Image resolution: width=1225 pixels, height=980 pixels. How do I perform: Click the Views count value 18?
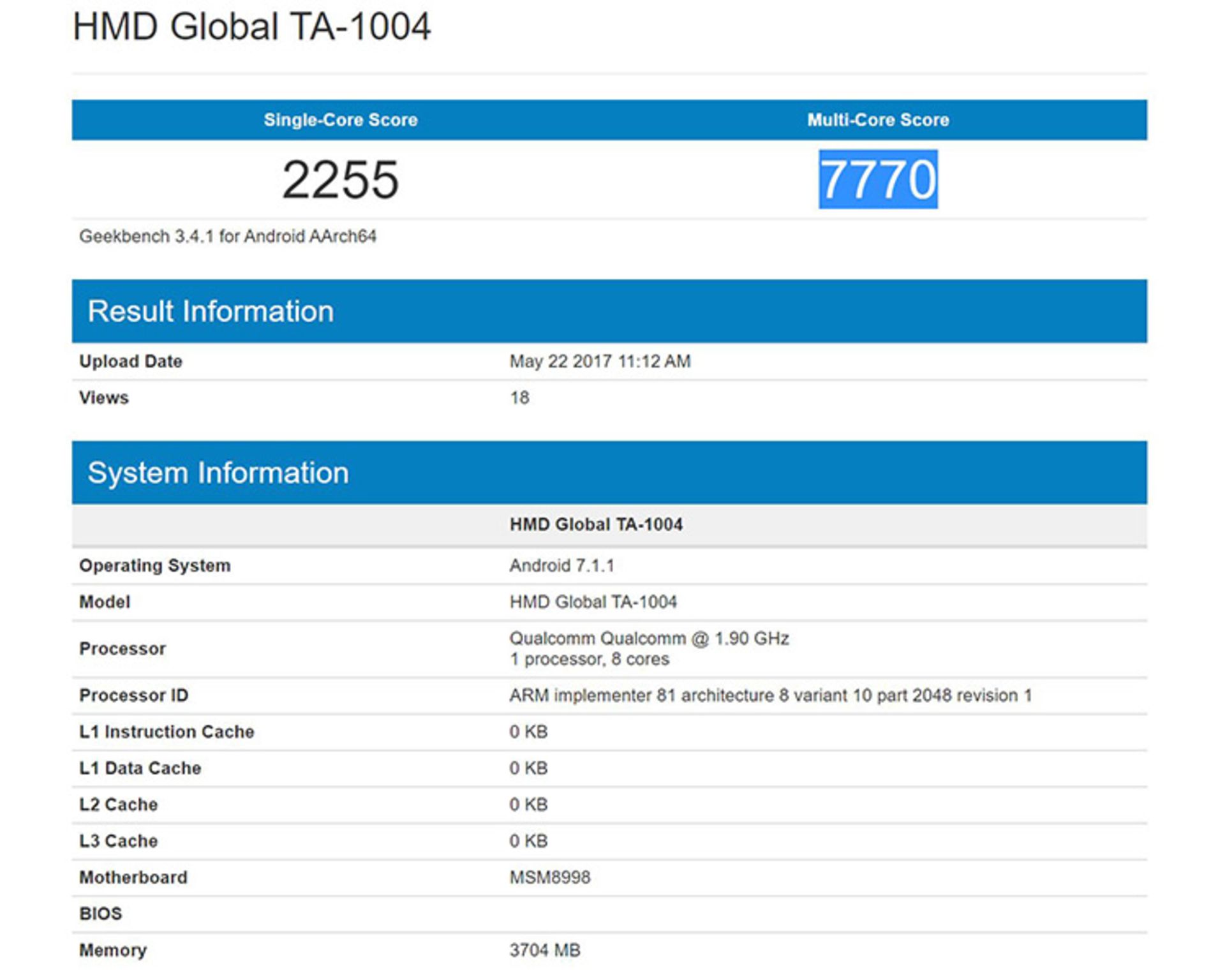click(x=519, y=397)
